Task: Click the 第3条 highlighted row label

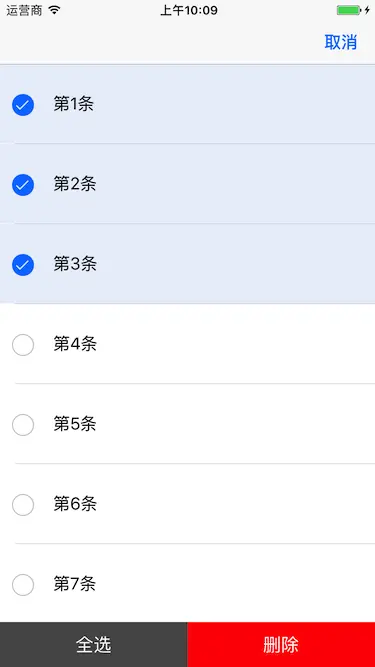Action: (x=75, y=264)
